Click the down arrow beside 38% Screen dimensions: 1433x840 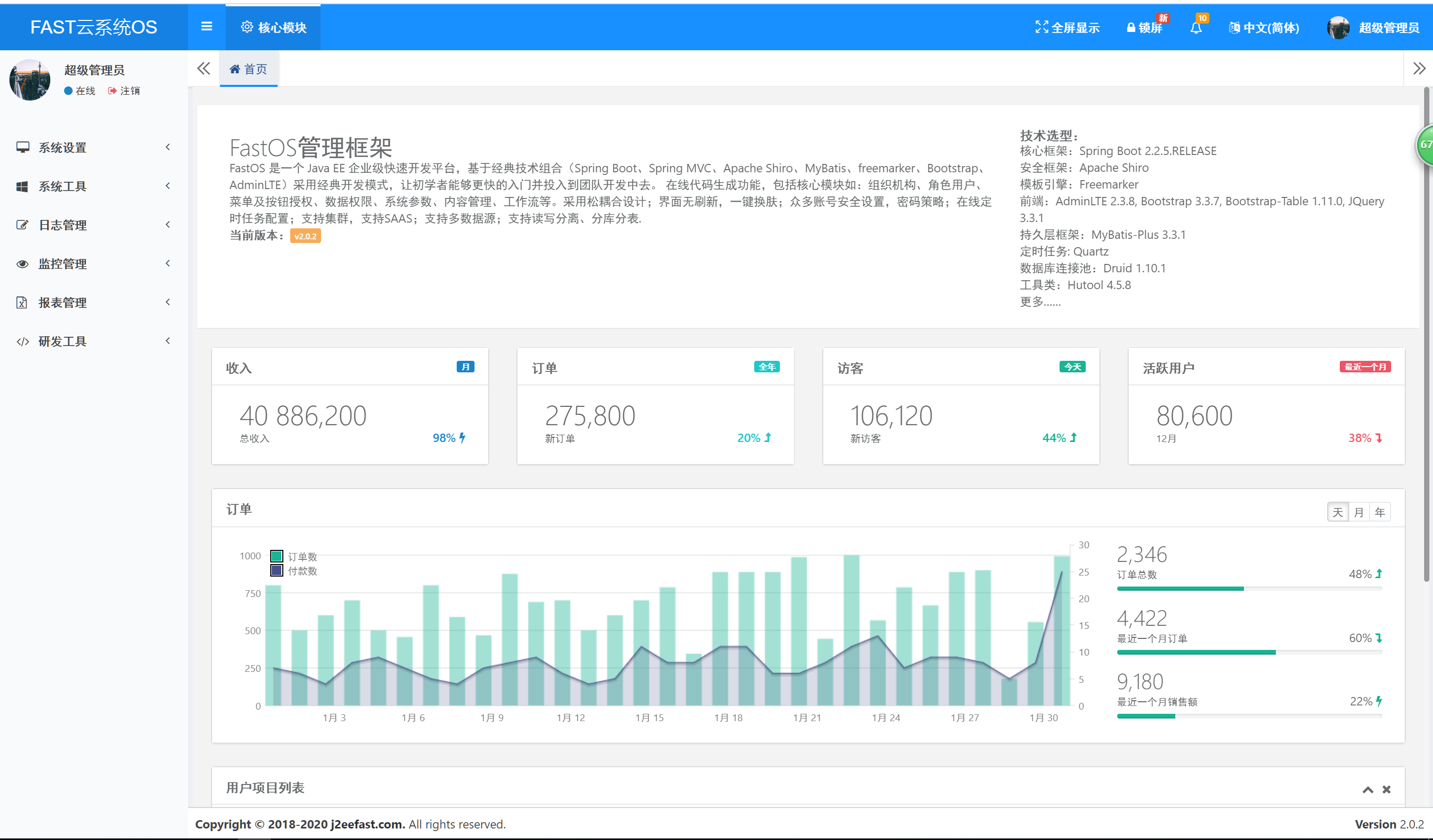tap(1379, 437)
